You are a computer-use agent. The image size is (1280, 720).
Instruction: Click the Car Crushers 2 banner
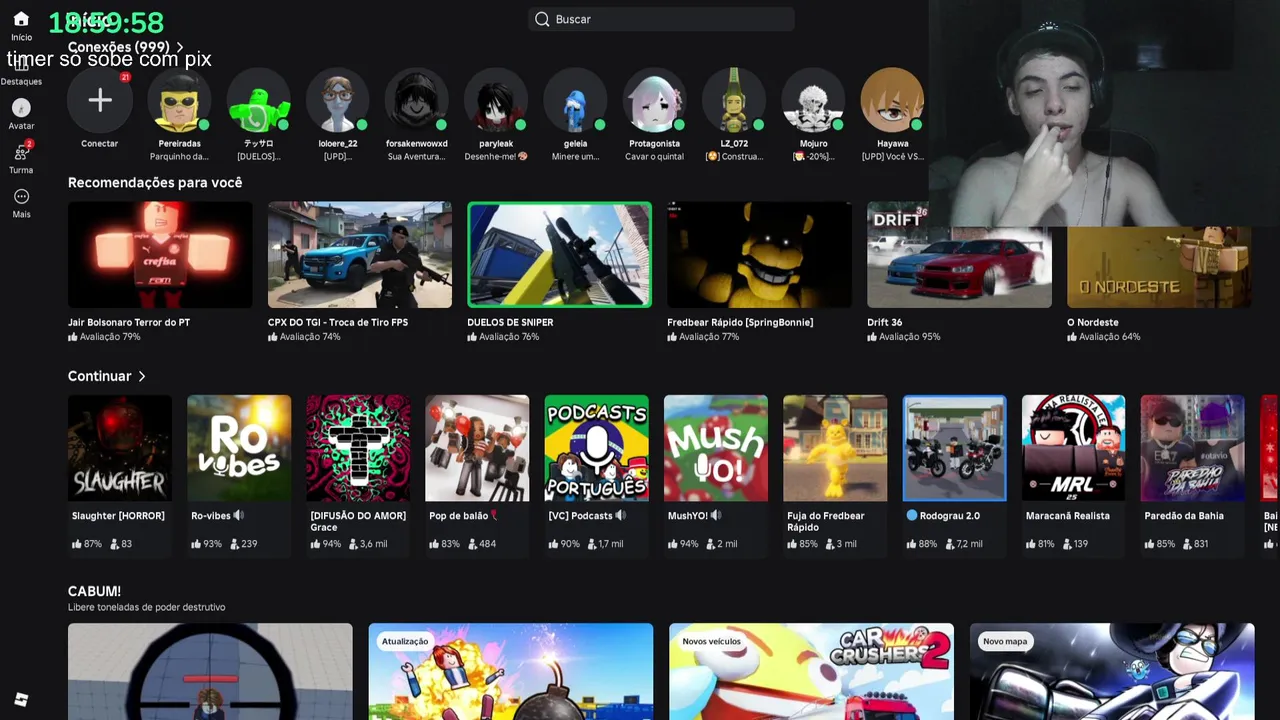[811, 671]
